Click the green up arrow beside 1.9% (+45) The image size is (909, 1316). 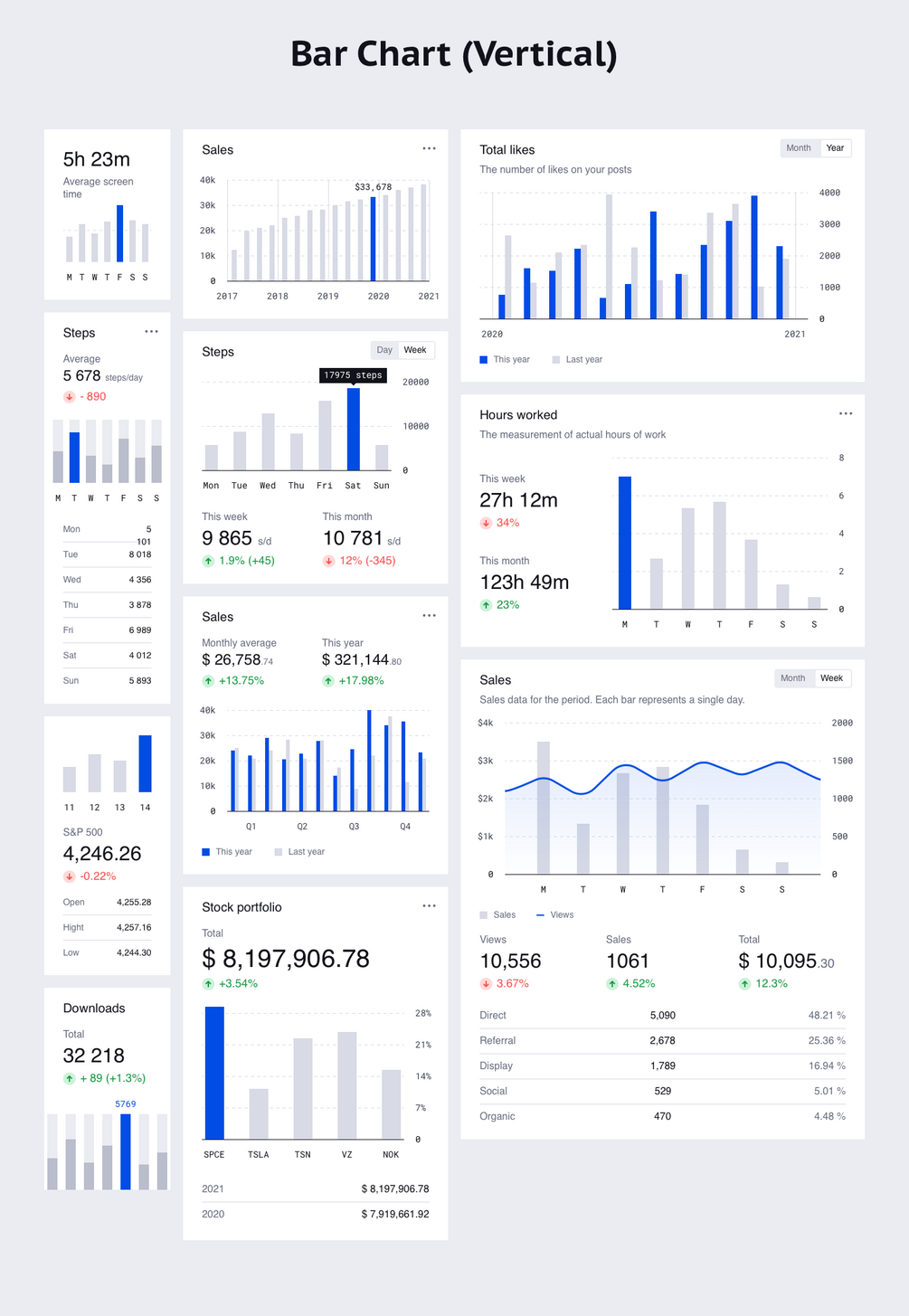point(208,561)
